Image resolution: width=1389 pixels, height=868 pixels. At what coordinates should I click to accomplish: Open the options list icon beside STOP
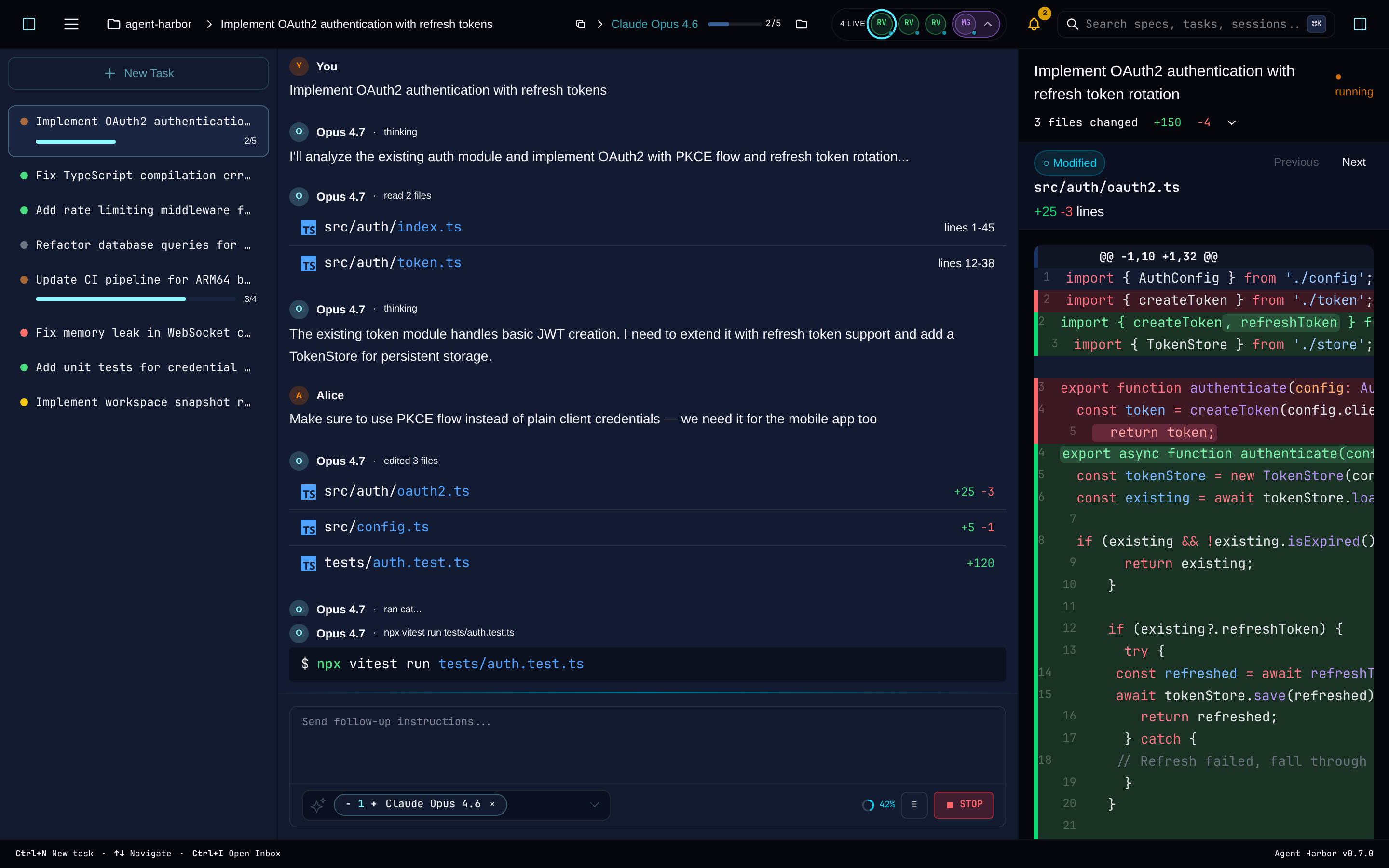pos(914,805)
